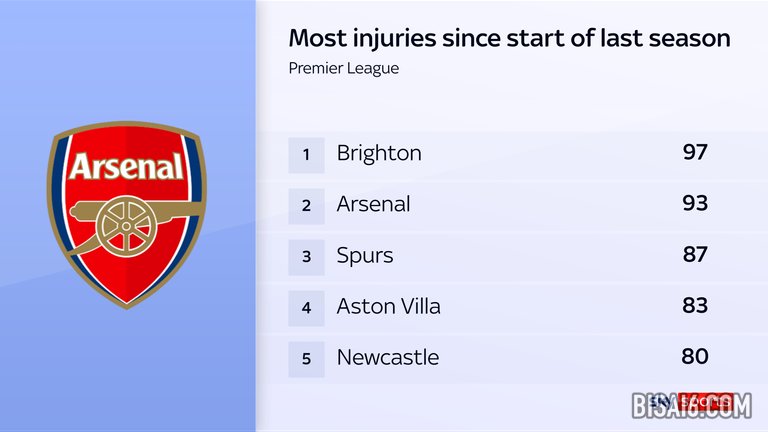Click the rank 5 number box
Viewport: 768px width, 432px height.
pos(307,357)
